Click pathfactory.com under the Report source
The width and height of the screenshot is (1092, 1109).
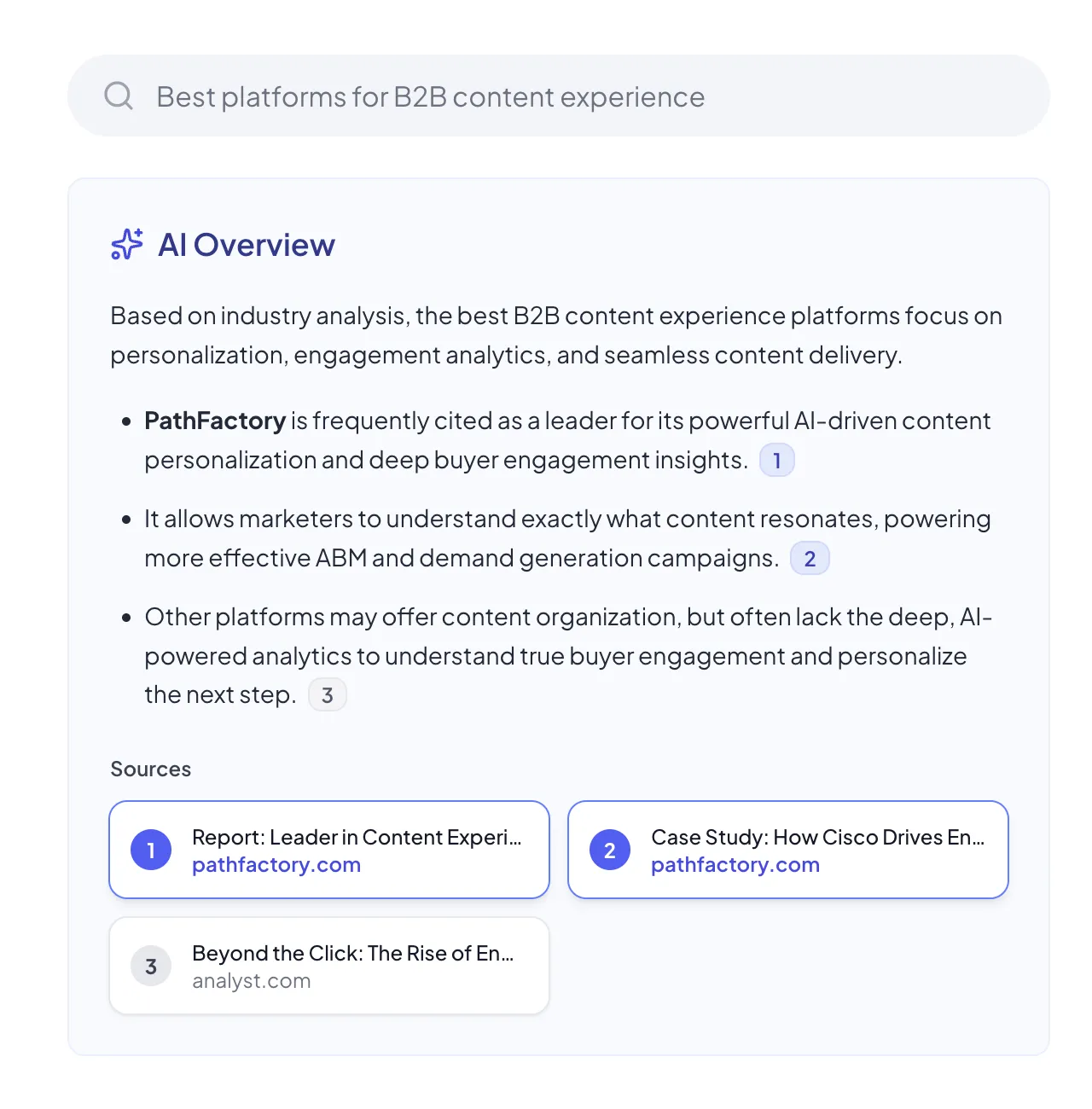pos(276,865)
